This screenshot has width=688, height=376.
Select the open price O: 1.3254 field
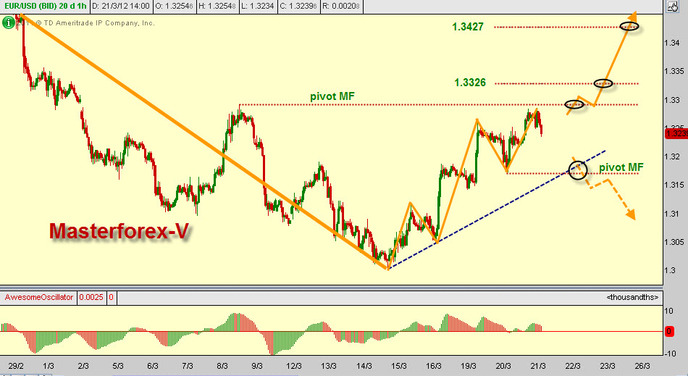coord(174,6)
